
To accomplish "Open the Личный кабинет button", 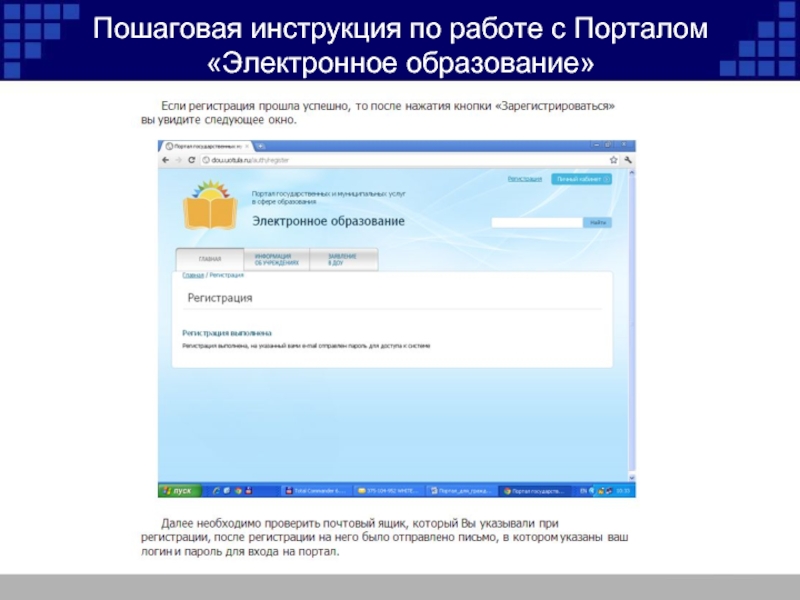I will pos(581,179).
